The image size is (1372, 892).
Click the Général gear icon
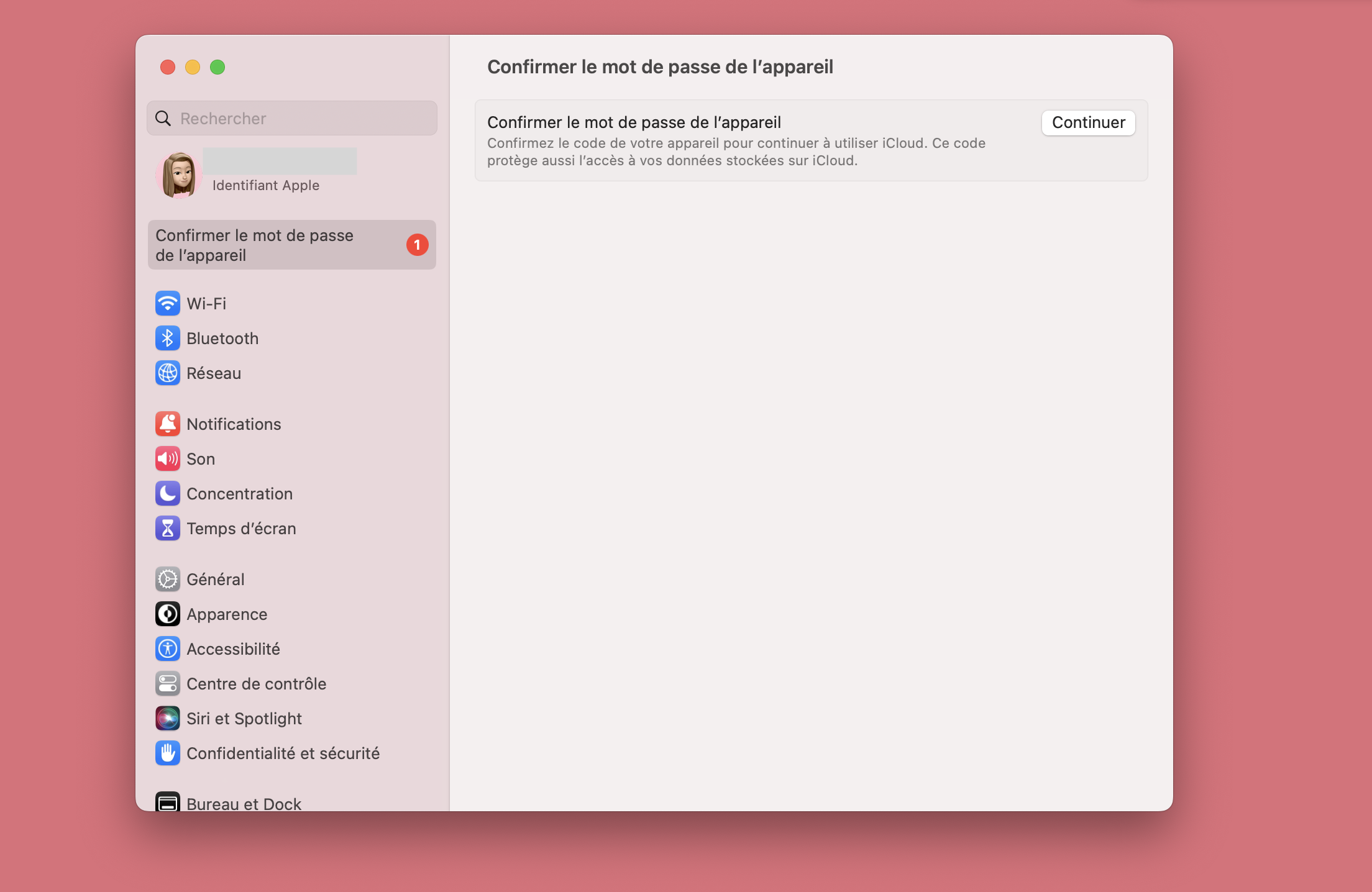pos(168,580)
